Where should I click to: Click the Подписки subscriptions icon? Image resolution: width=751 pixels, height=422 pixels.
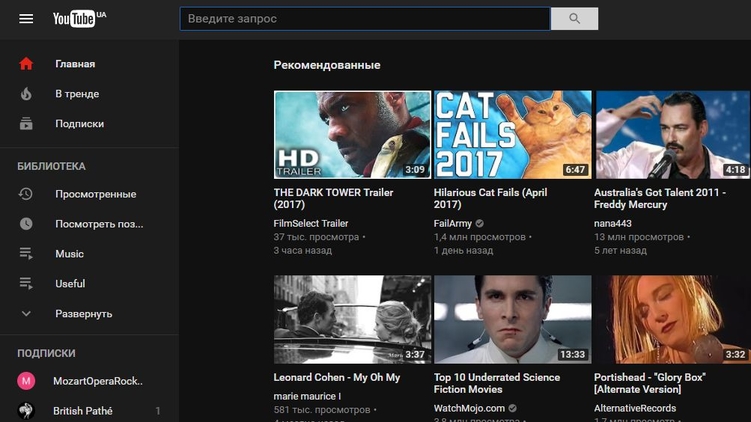[x=26, y=124]
